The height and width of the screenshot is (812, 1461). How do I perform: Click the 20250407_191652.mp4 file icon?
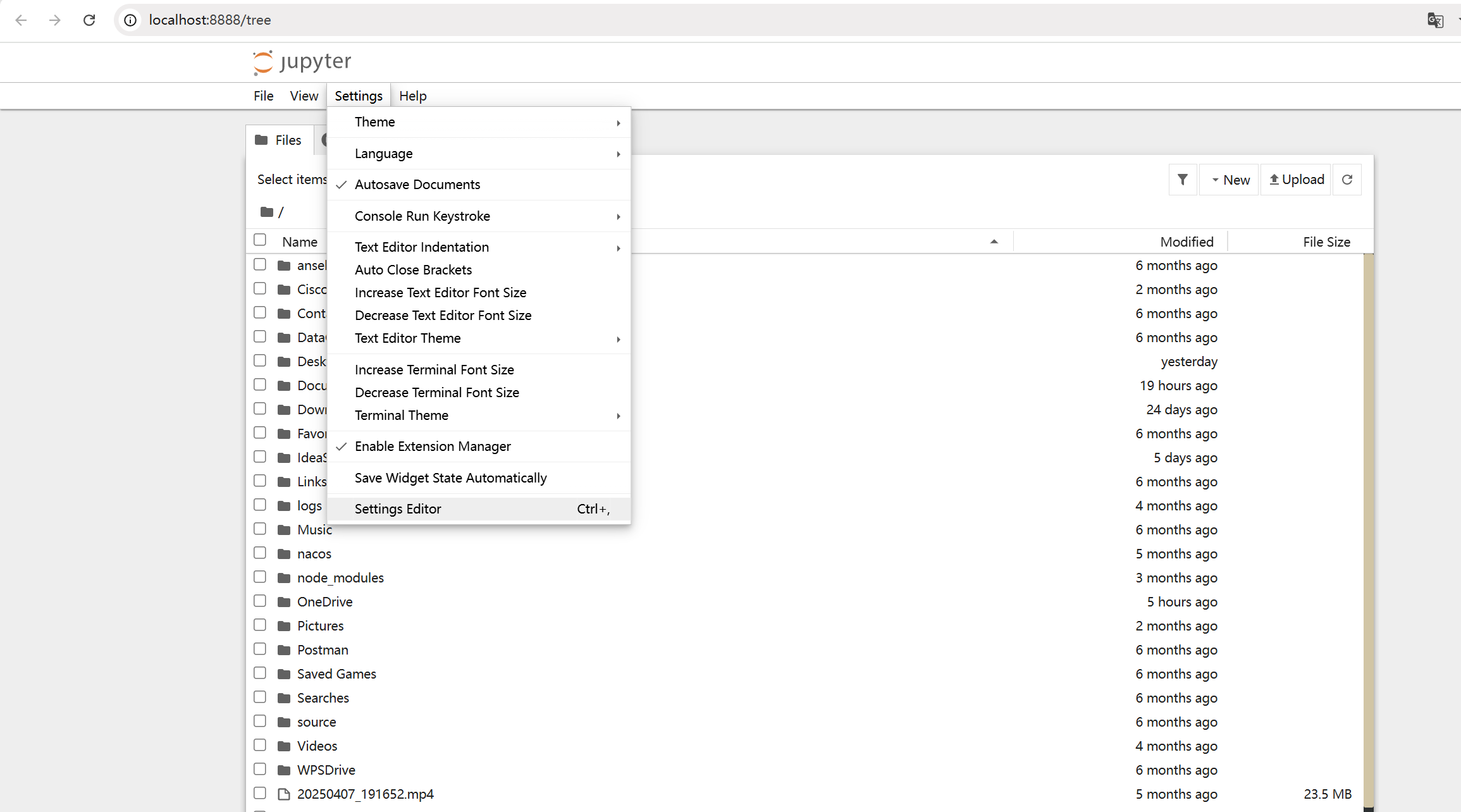[x=284, y=794]
